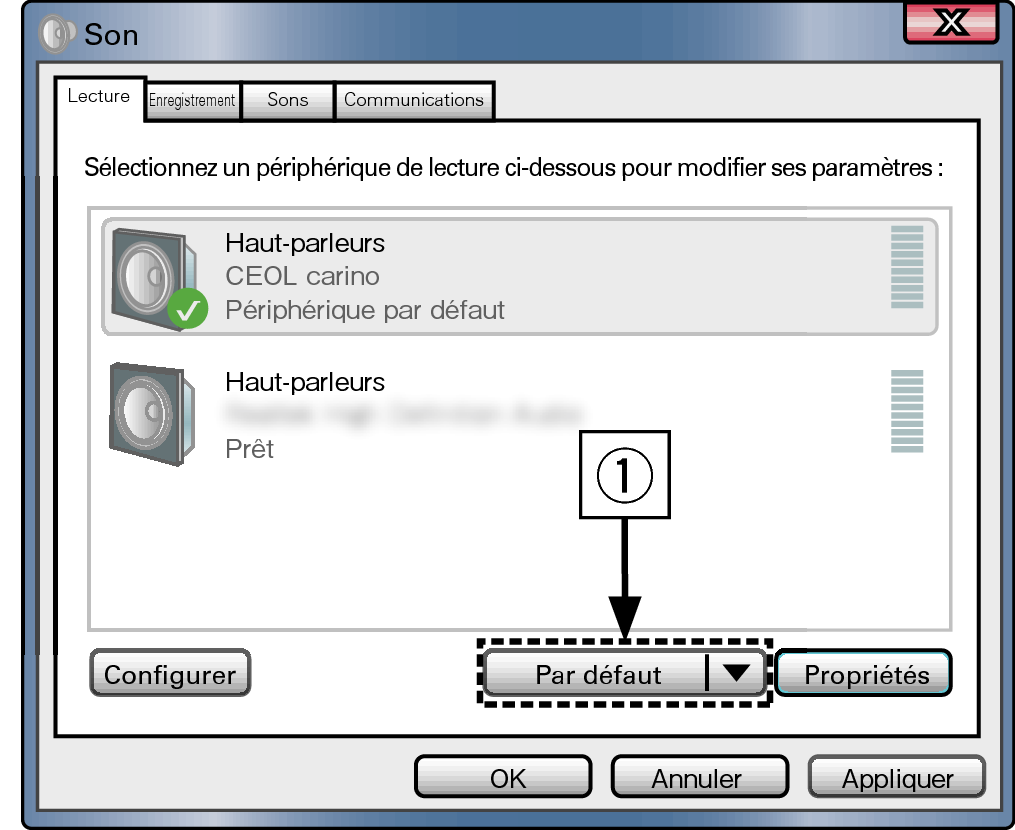Switch to the Sons tab

pyautogui.click(x=287, y=100)
